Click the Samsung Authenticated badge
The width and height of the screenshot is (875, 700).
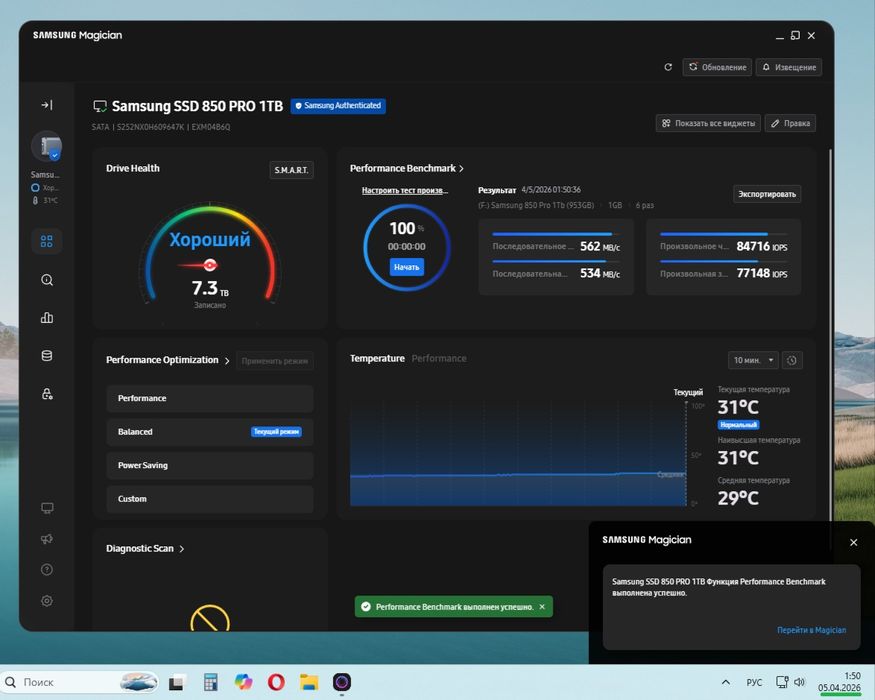pyautogui.click(x=338, y=106)
